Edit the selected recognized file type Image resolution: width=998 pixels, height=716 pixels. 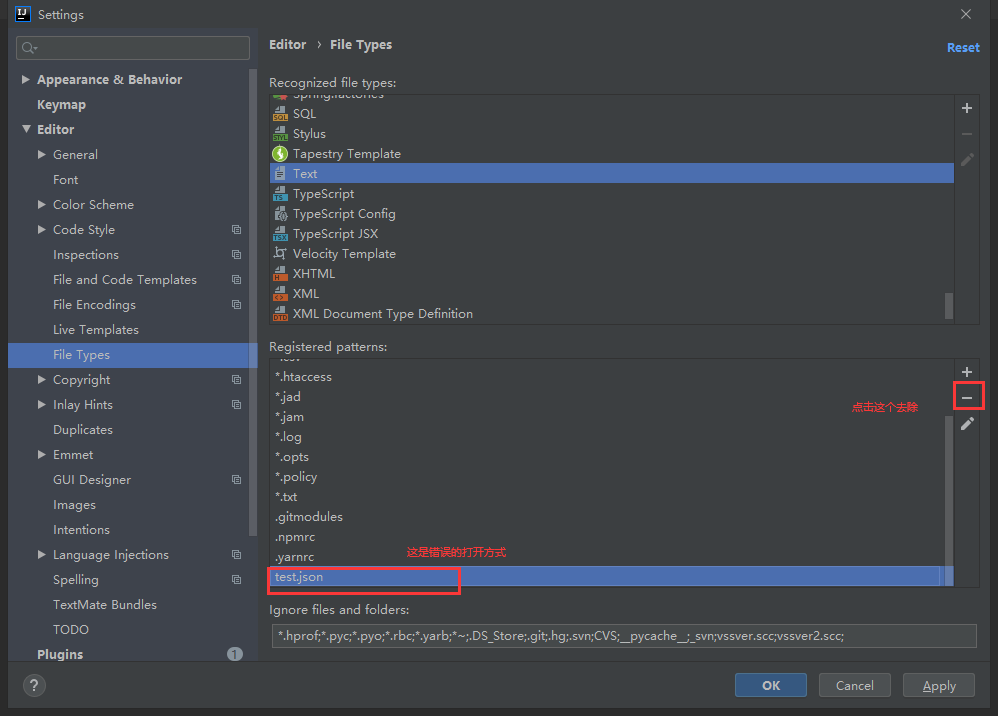point(967,160)
